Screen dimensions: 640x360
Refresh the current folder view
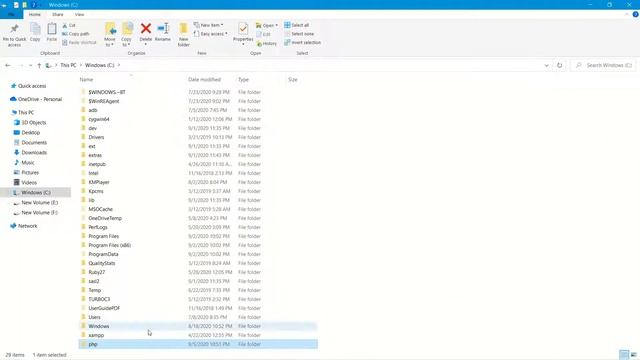(x=560, y=65)
